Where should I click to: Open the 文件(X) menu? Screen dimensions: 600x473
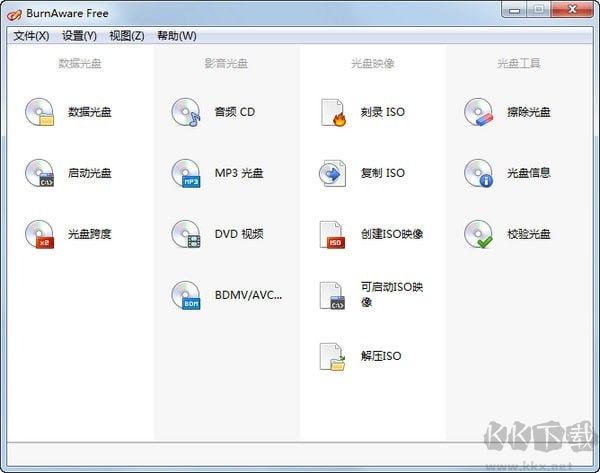(31, 36)
